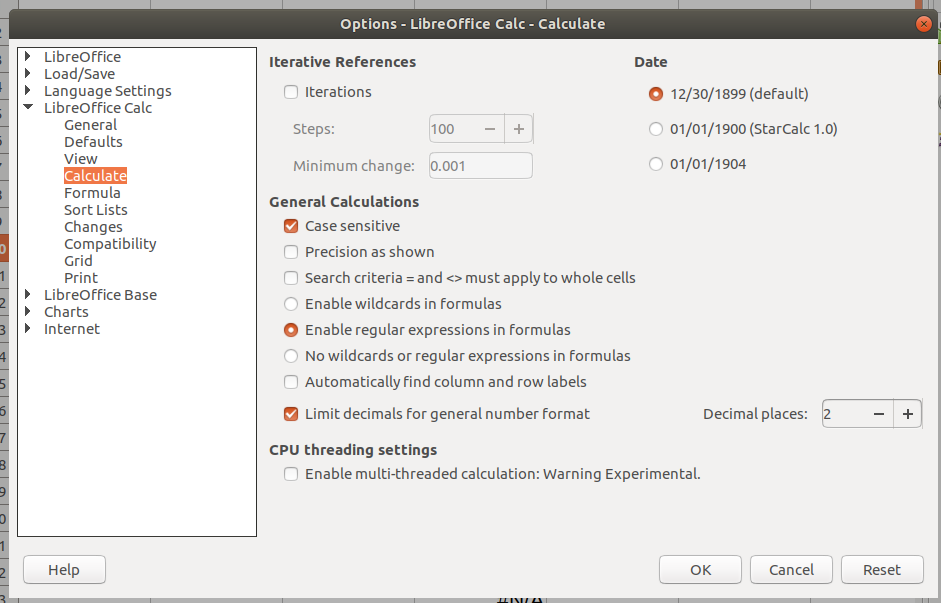Select the 01/01/1900 StarCalc date option

click(x=656, y=129)
